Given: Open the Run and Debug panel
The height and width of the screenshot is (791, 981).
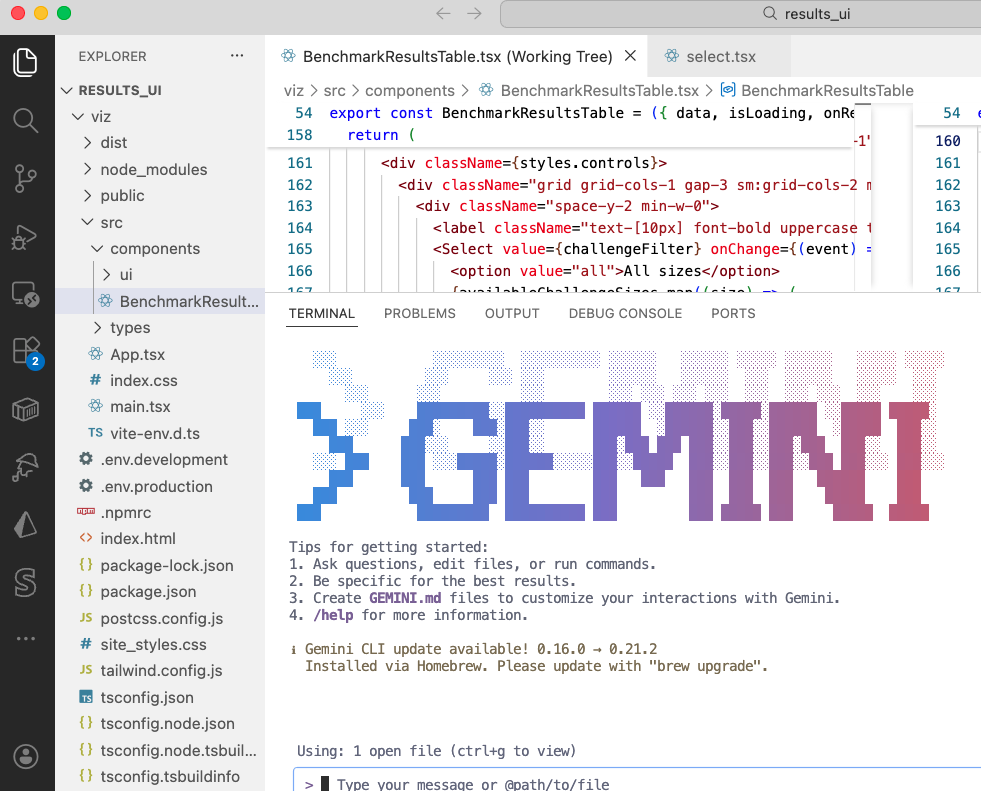Looking at the screenshot, I should pyautogui.click(x=26, y=237).
